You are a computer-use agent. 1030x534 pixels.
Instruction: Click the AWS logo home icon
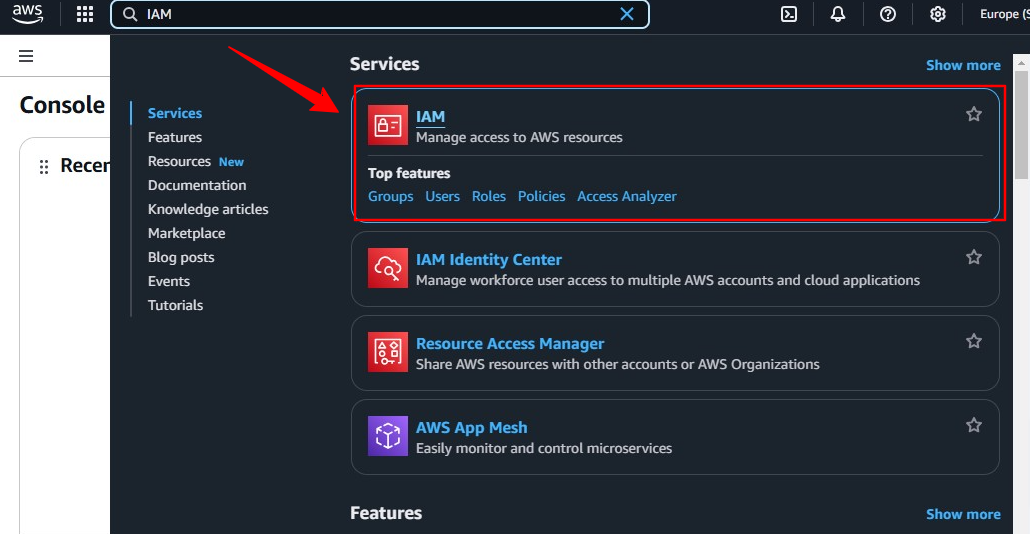(x=27, y=14)
